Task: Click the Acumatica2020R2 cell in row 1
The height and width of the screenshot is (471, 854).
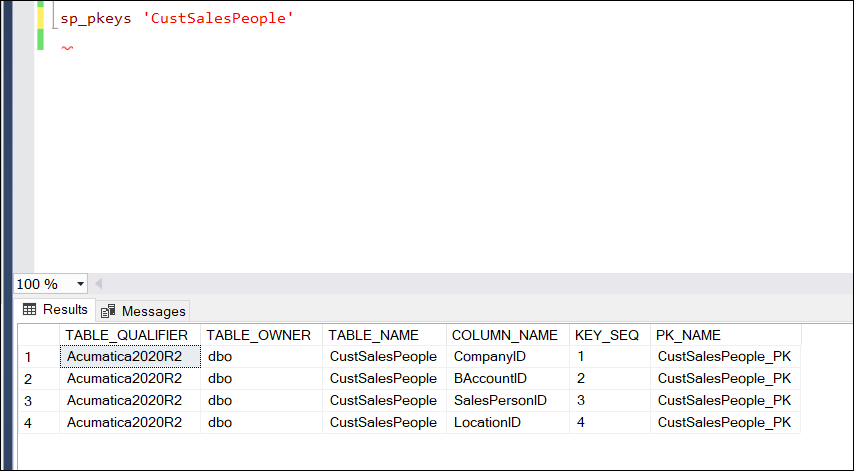Action: 124,357
